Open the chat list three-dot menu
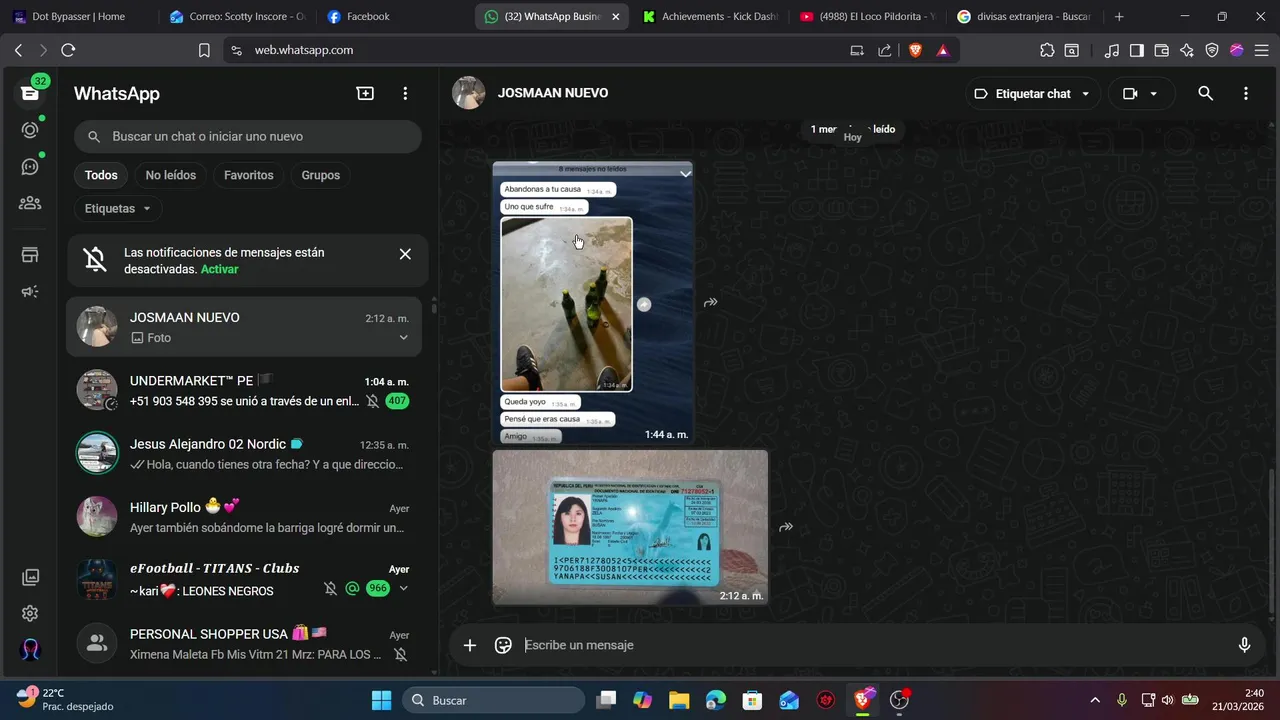 click(x=405, y=93)
